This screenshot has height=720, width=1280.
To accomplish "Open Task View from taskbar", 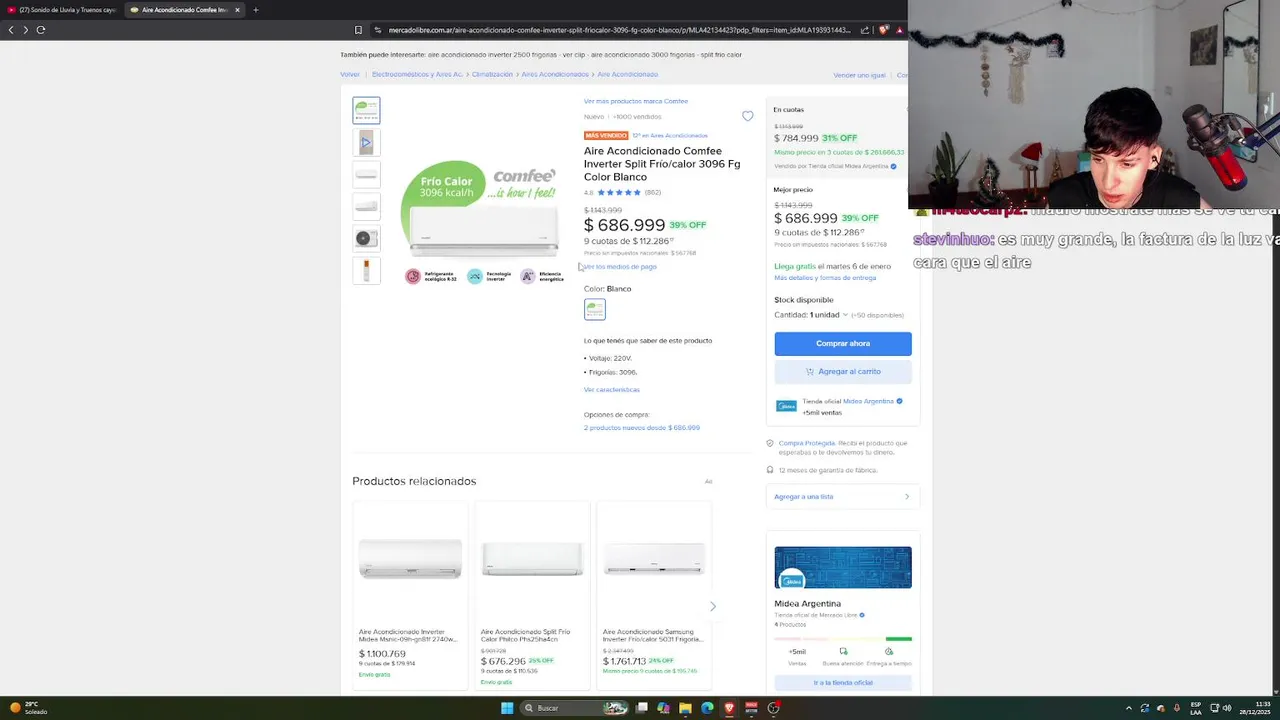I will click(641, 708).
